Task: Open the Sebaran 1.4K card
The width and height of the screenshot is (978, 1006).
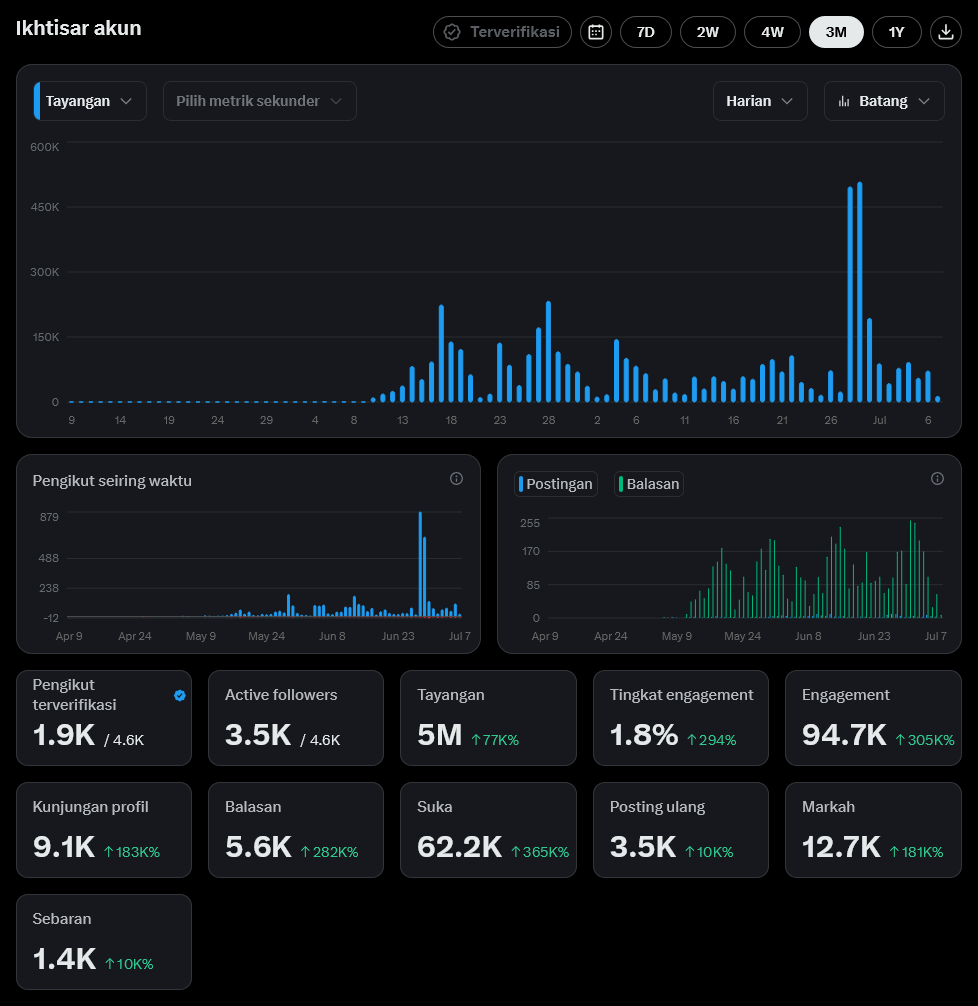Action: tap(104, 942)
